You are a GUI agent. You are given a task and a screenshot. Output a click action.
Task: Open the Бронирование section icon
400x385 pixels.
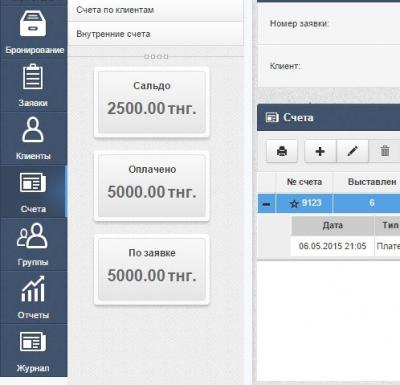pyautogui.click(x=33, y=24)
